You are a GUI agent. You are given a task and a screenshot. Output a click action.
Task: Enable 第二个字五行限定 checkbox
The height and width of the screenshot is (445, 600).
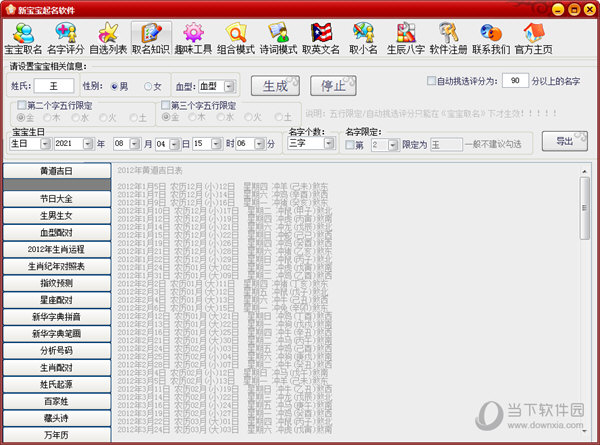pyautogui.click(x=22, y=105)
